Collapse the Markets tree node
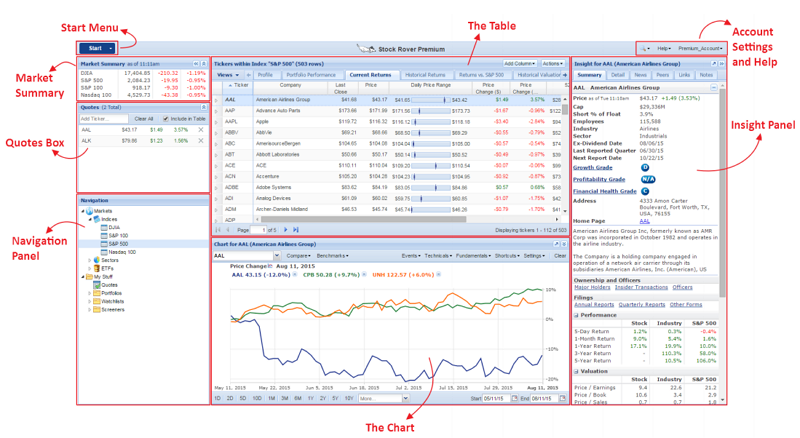Image resolution: width=800 pixels, height=438 pixels. (x=83, y=211)
